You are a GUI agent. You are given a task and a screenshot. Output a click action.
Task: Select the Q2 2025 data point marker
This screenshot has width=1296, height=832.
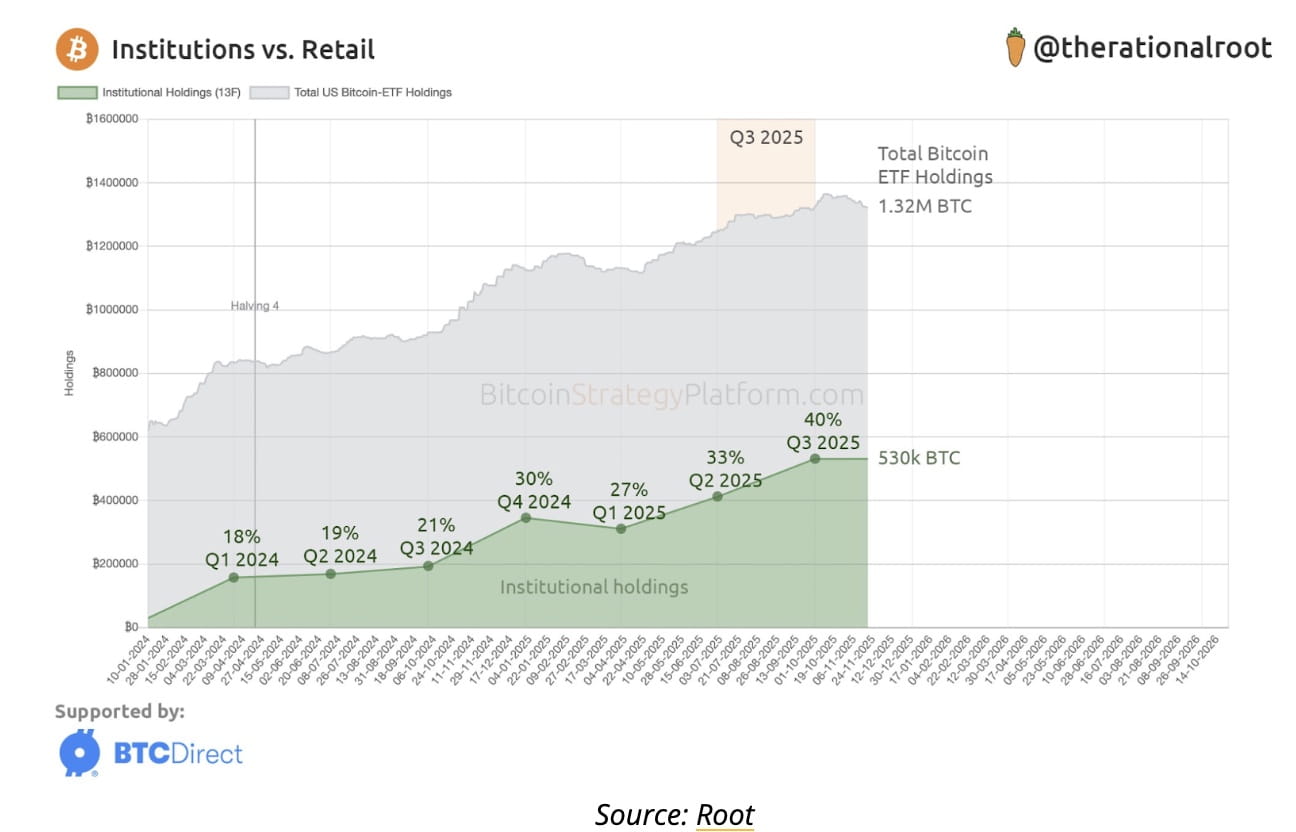[717, 496]
